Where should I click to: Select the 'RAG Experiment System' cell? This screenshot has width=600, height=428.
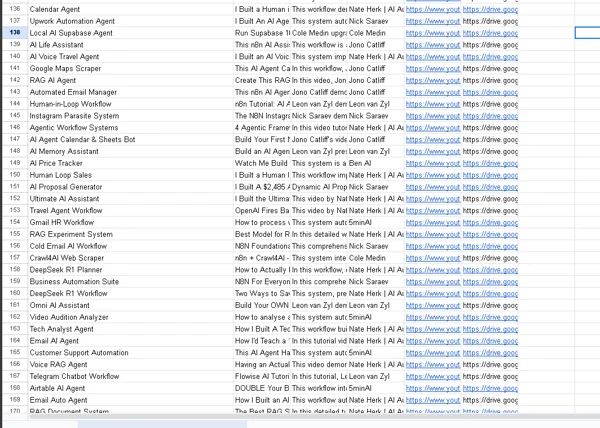[x=131, y=234]
